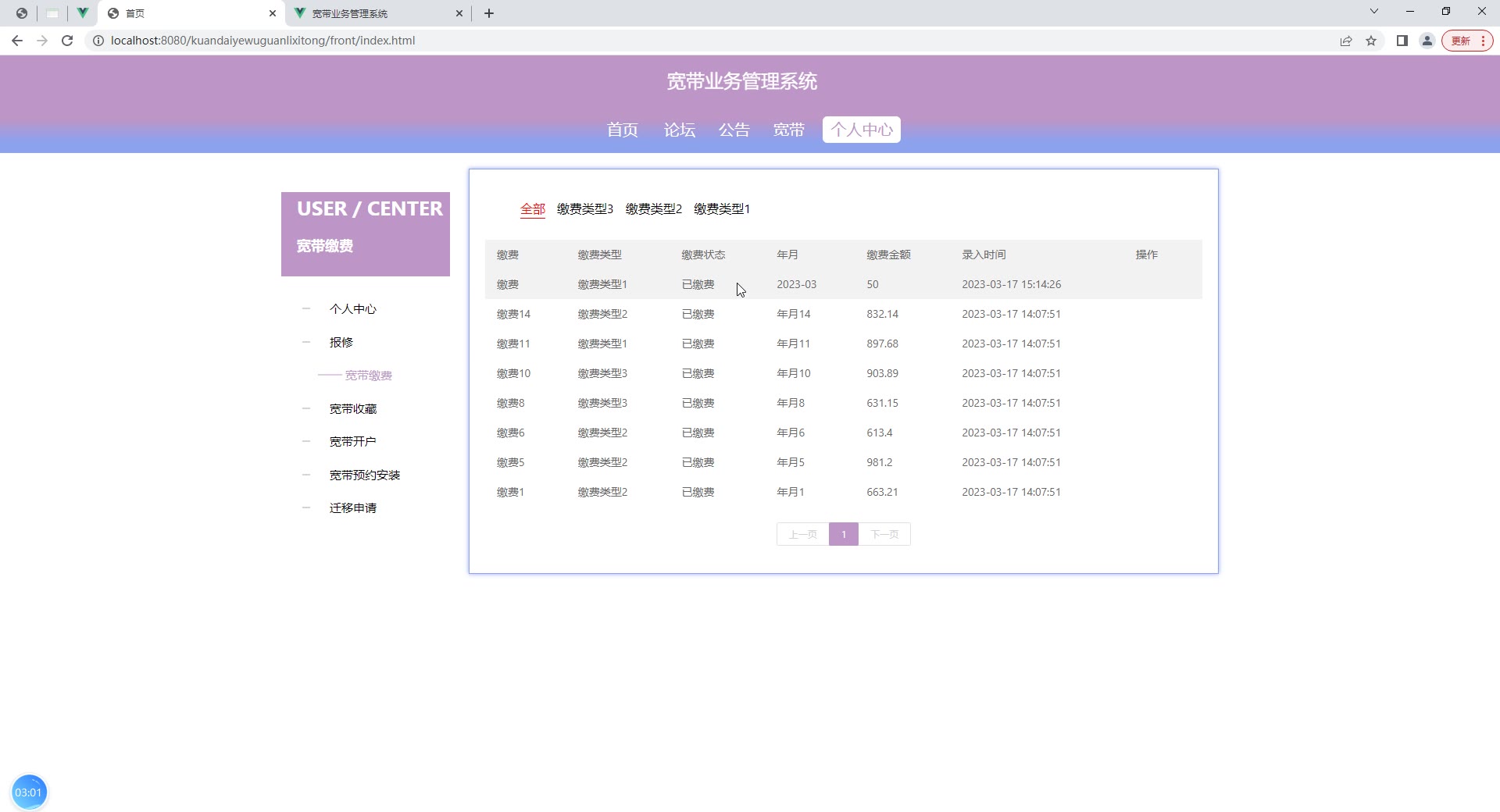Click the 832.14 amount cell

point(882,314)
